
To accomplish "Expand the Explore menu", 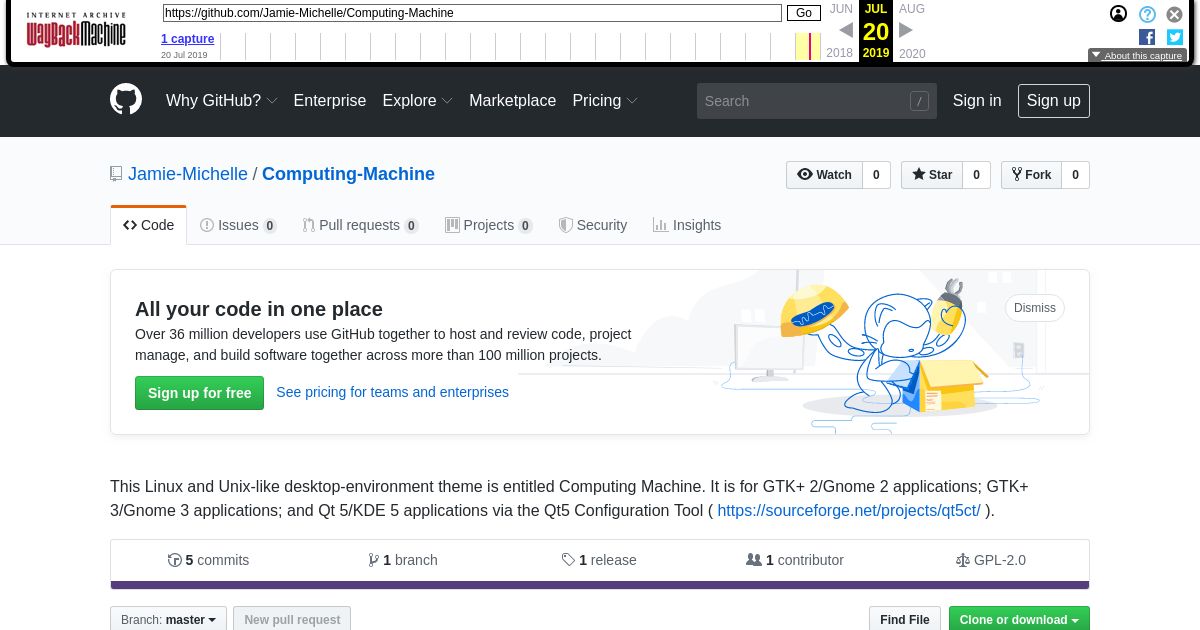I will tap(418, 101).
